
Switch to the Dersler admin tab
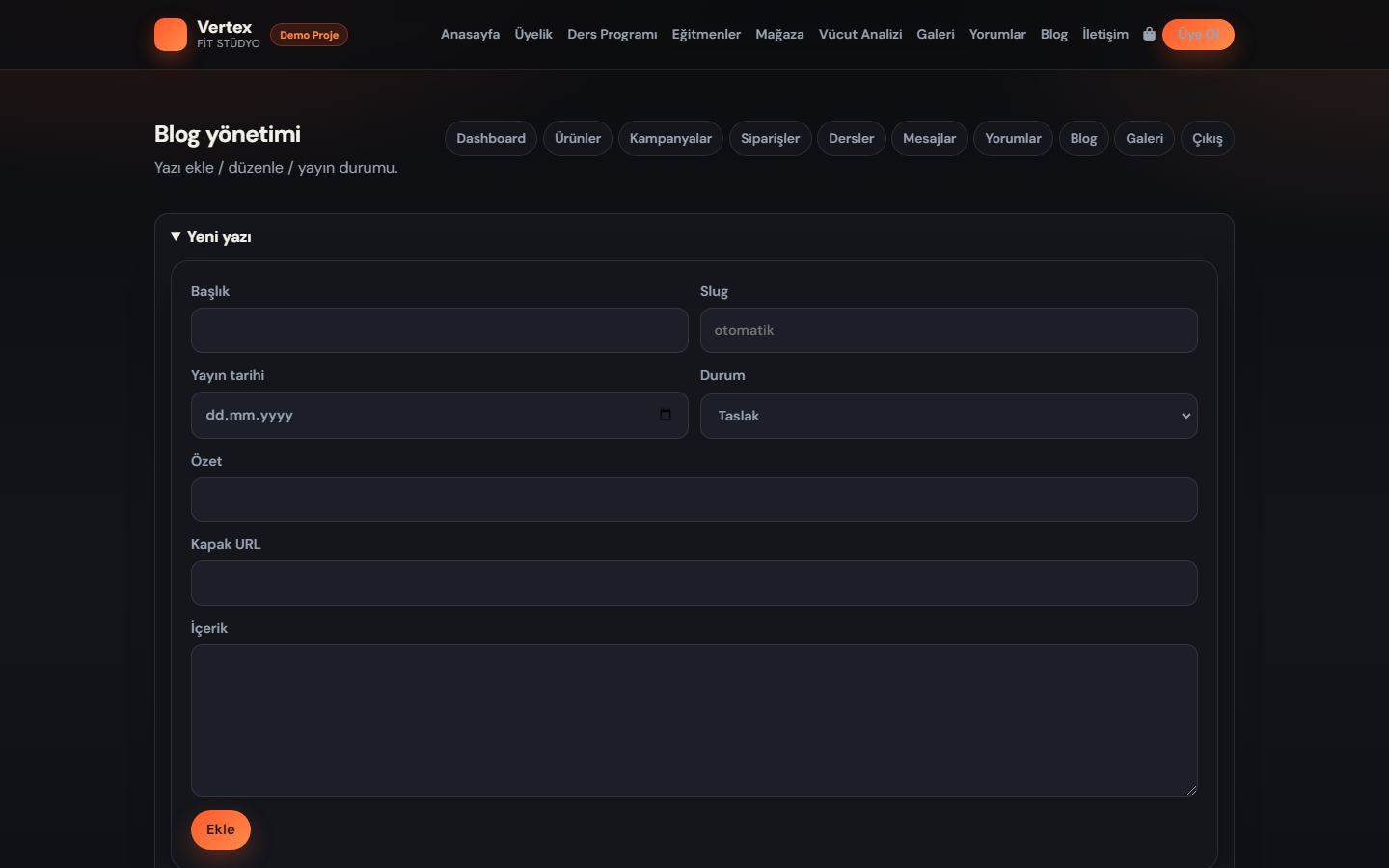coord(852,139)
